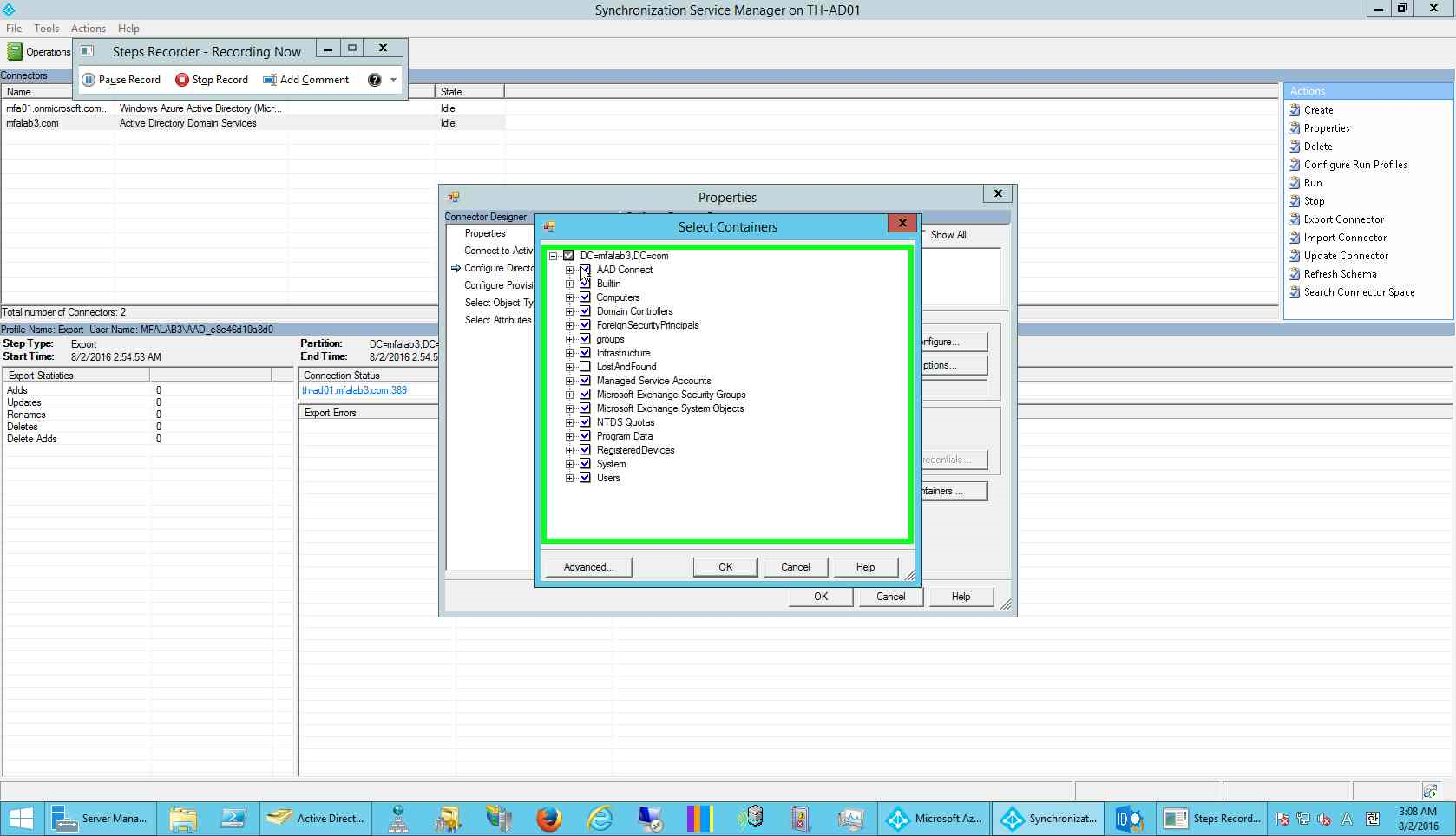Open the th-ad01.mfalab3.com:389 link
The width and height of the screenshot is (1456, 836).
pyautogui.click(x=354, y=390)
